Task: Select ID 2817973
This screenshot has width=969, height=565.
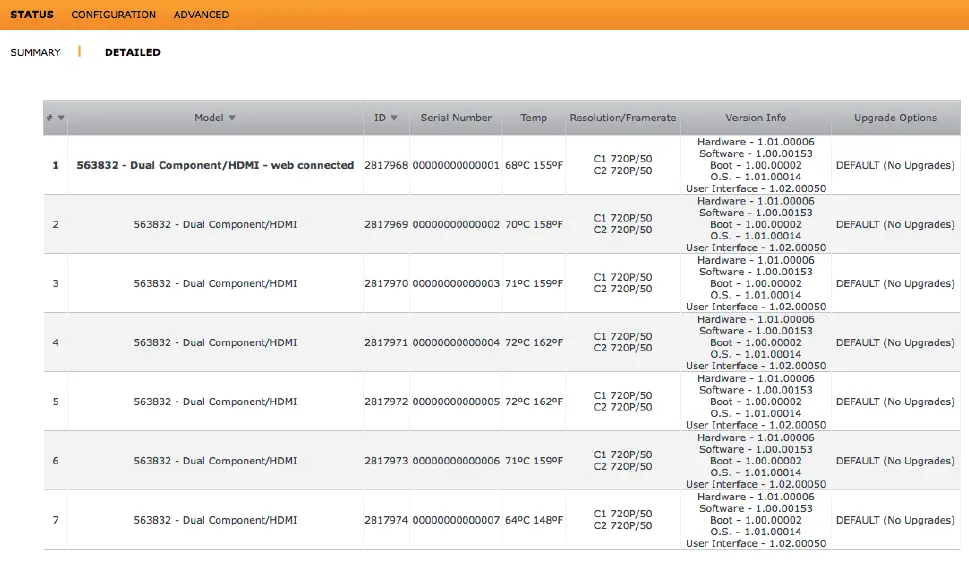Action: pos(386,461)
